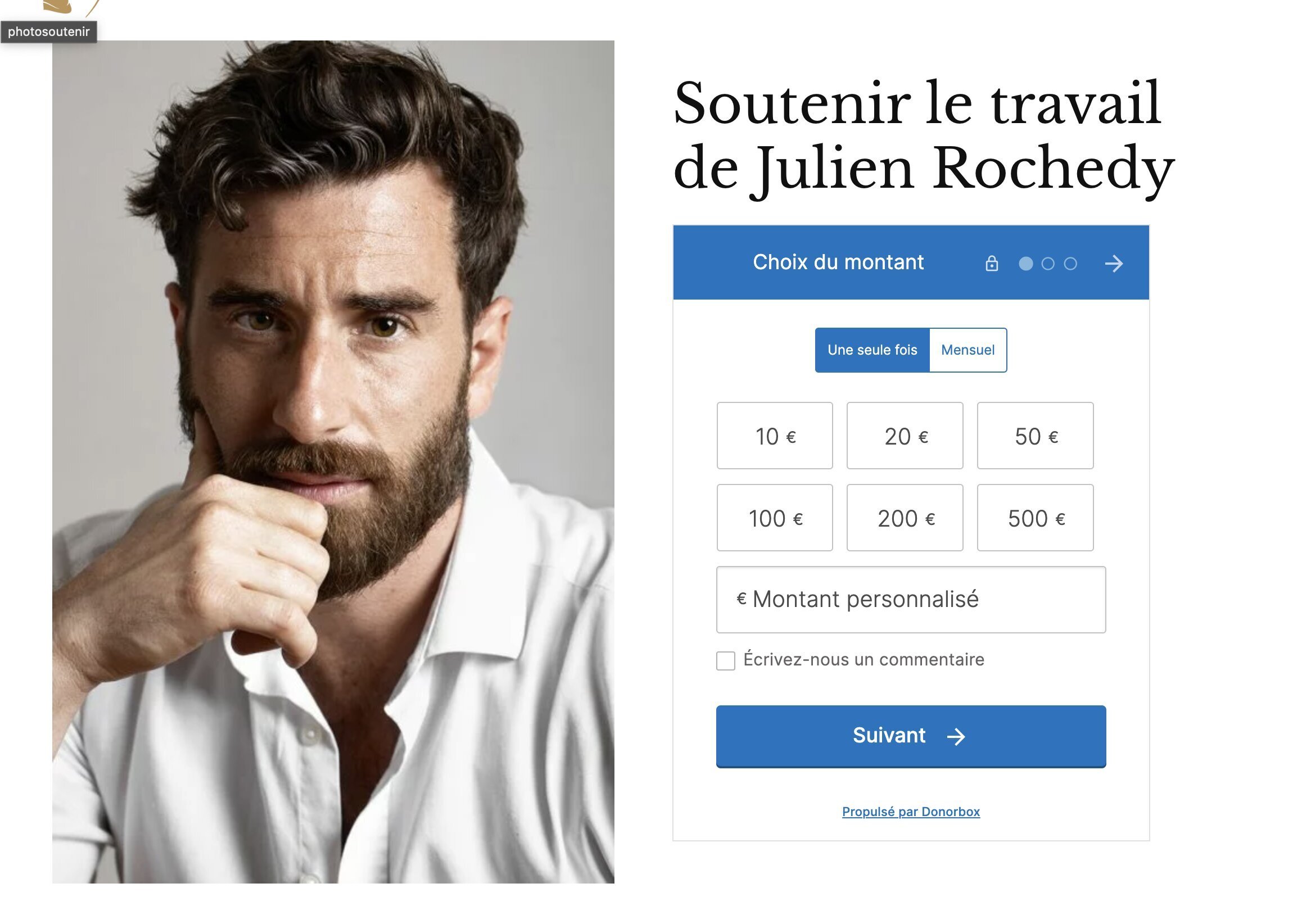Click the Montant personnalisé input field
The height and width of the screenshot is (924, 1302).
coord(911,600)
